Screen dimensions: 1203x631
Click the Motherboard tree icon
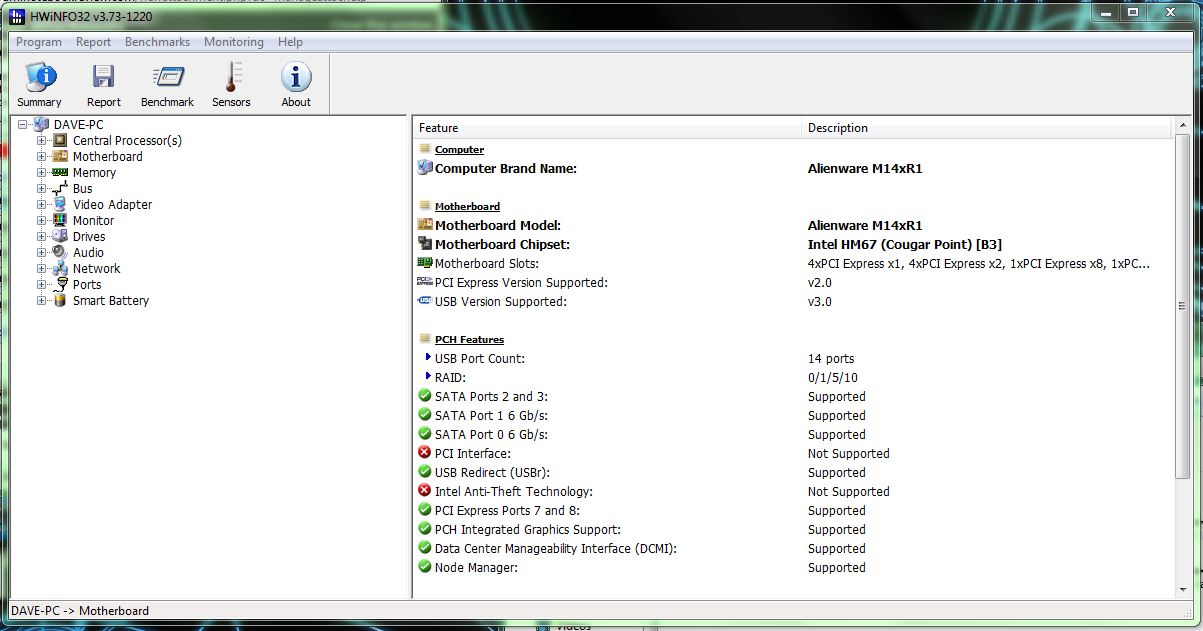coord(60,157)
